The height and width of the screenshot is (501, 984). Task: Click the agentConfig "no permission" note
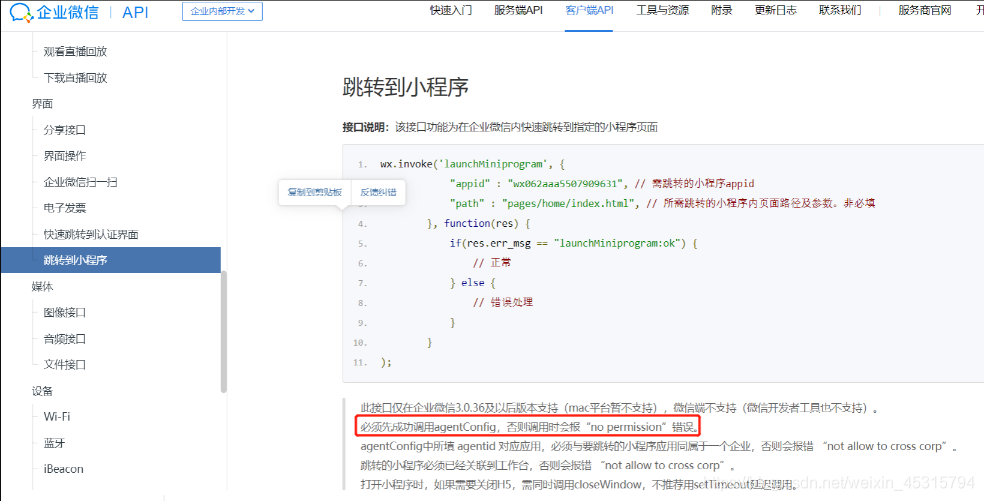(529, 428)
